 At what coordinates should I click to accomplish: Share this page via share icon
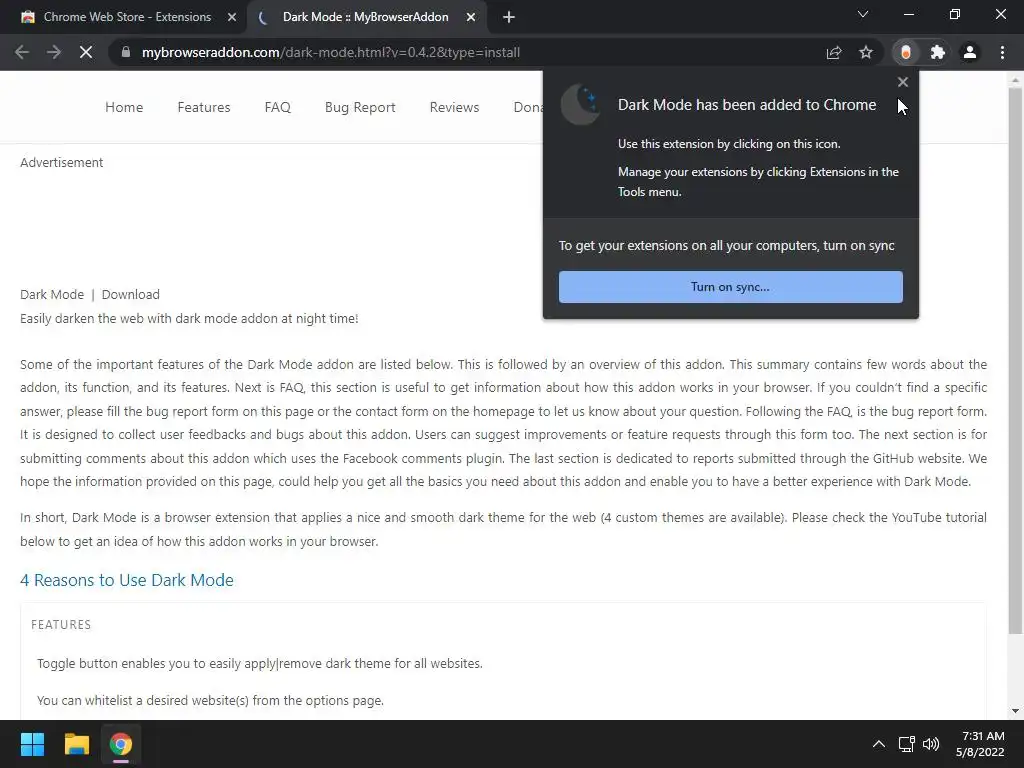point(834,52)
